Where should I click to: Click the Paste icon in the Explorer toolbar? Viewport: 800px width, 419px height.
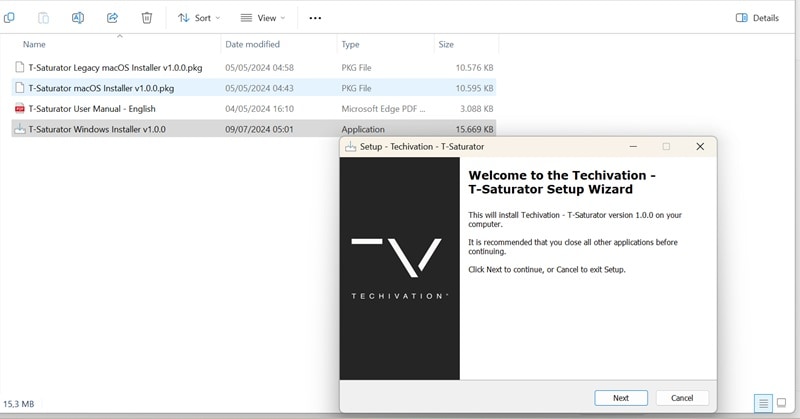(x=43, y=18)
